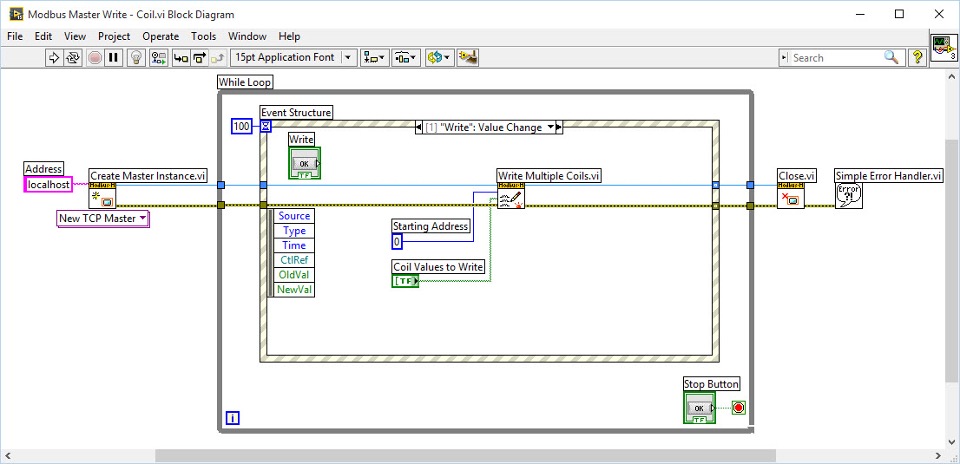Open the Tools menu
This screenshot has width=960, height=464.
point(203,36)
